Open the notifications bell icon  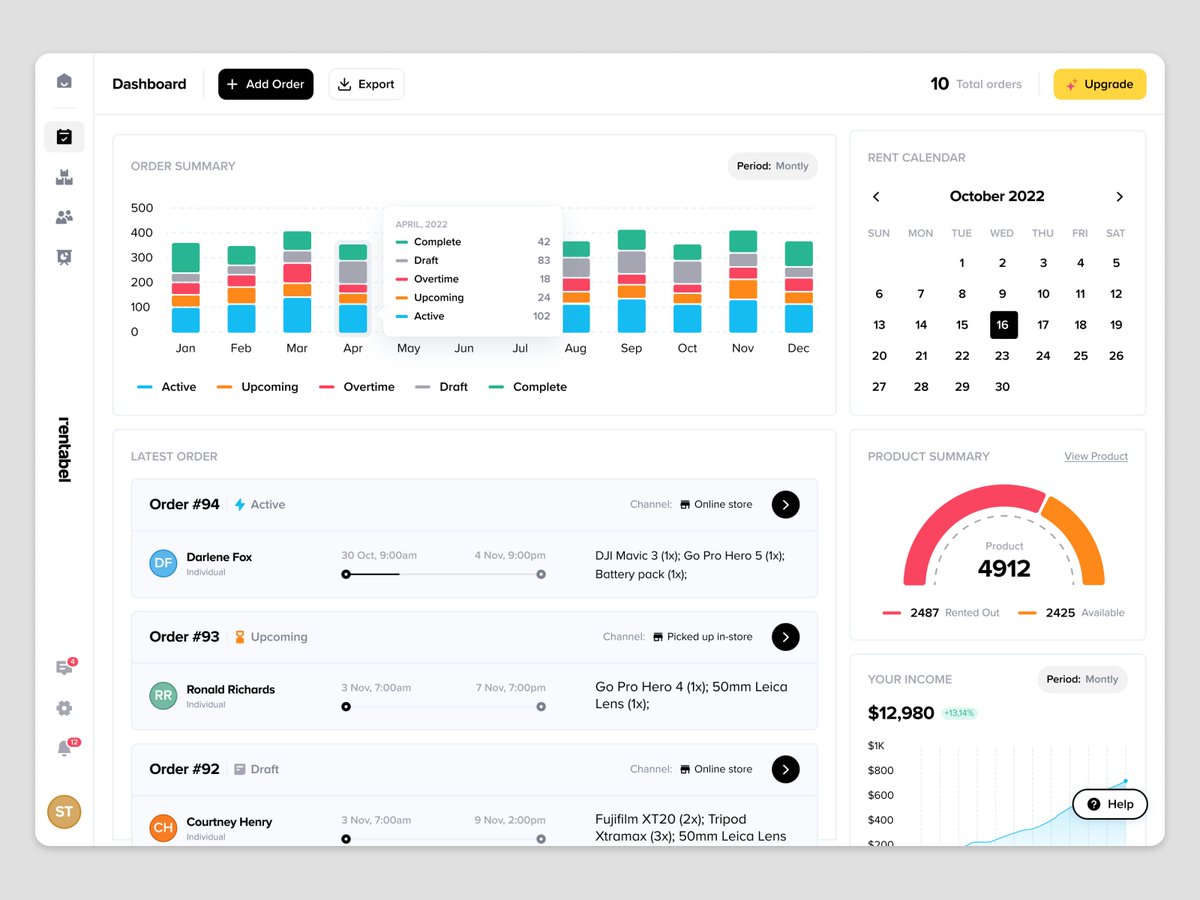pos(64,748)
